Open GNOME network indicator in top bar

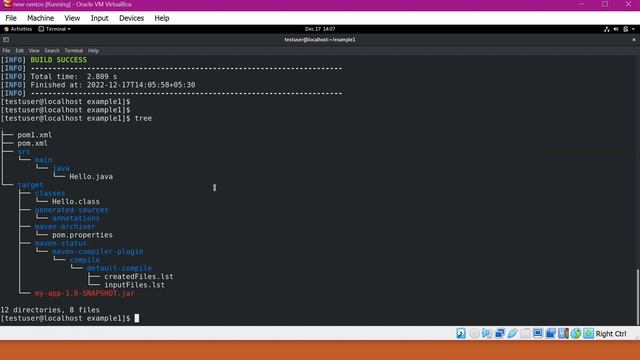click(x=607, y=29)
